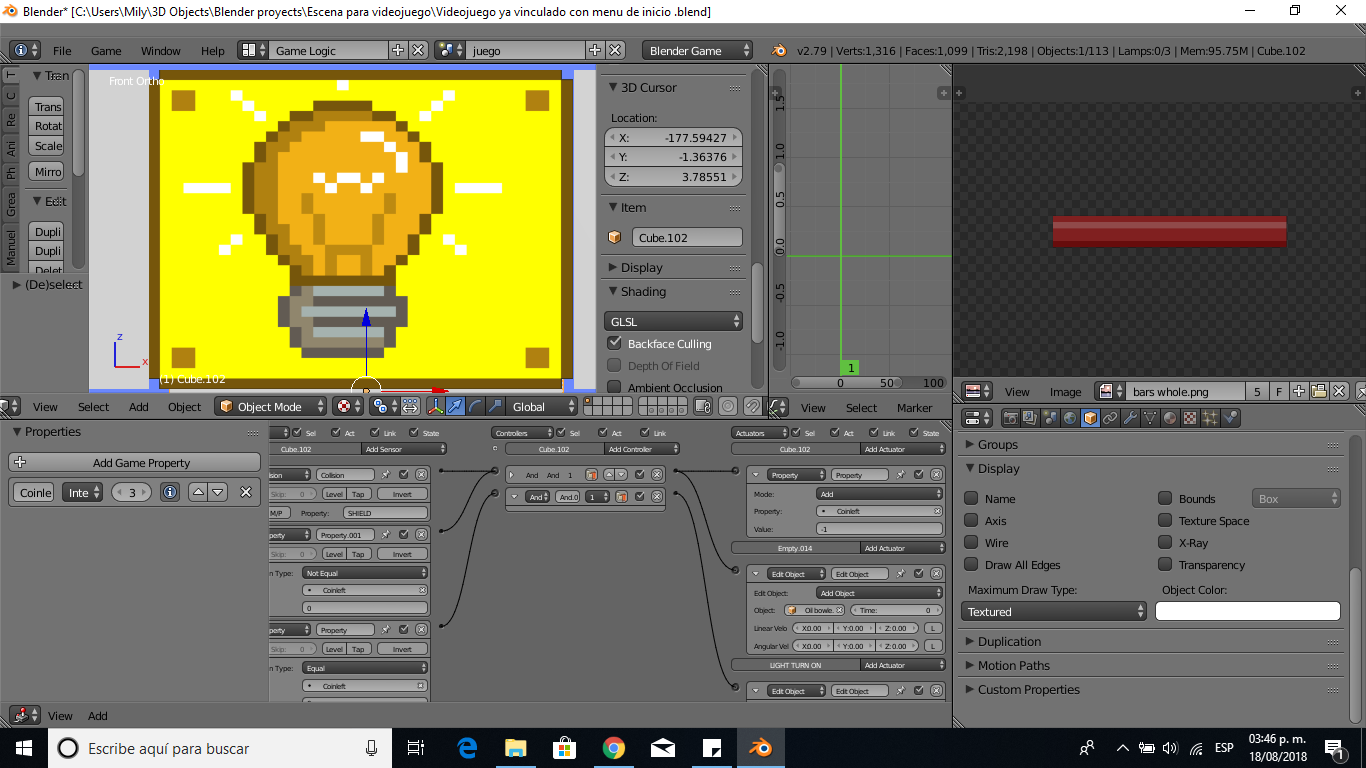Open the Game menu

(x=106, y=50)
